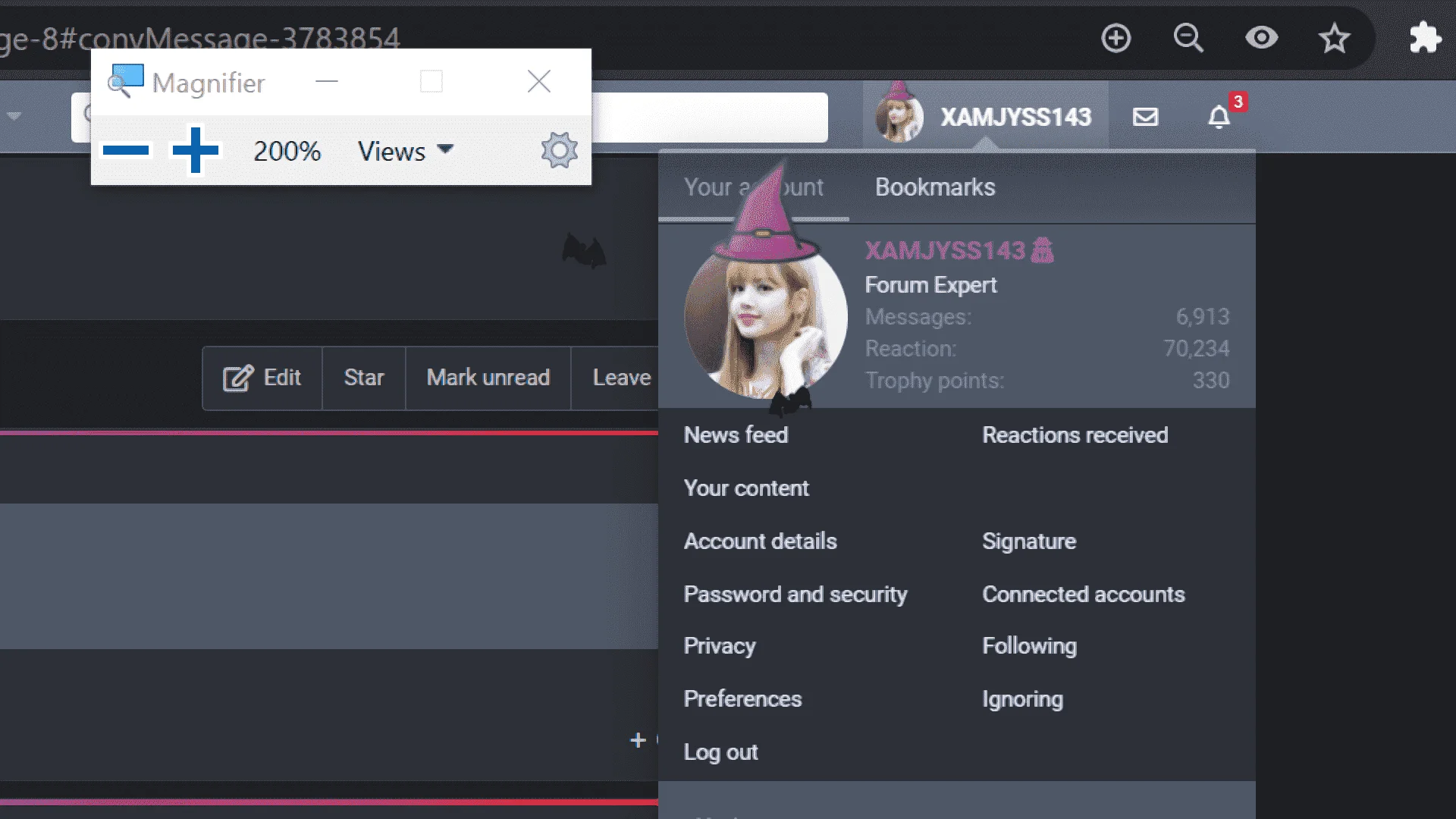Open the browser extensions puzzle icon
1456x819 pixels.
pyautogui.click(x=1425, y=38)
